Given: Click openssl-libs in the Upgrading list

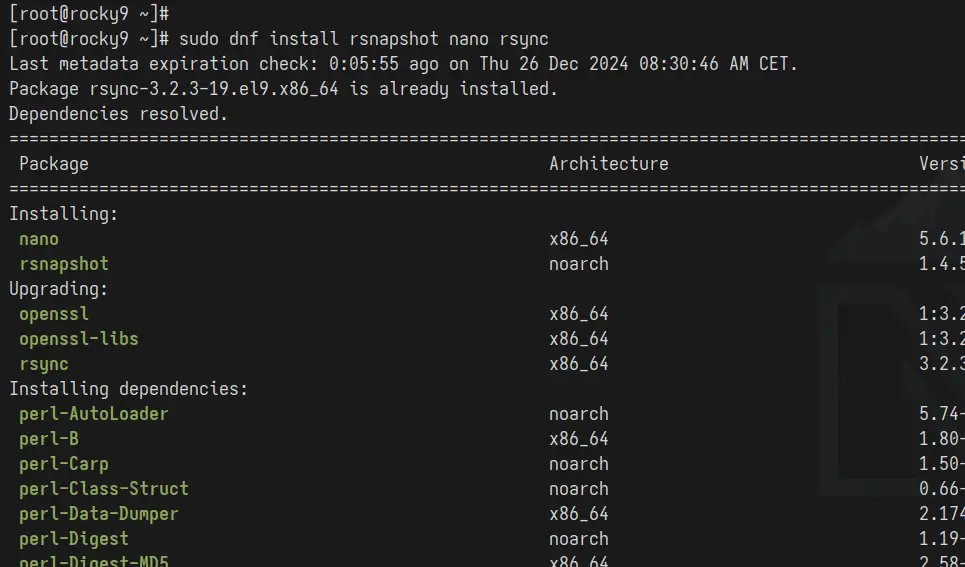Looking at the screenshot, I should (x=79, y=339).
